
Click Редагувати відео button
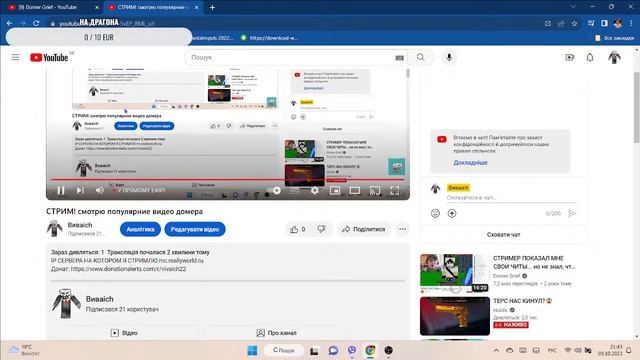click(195, 229)
